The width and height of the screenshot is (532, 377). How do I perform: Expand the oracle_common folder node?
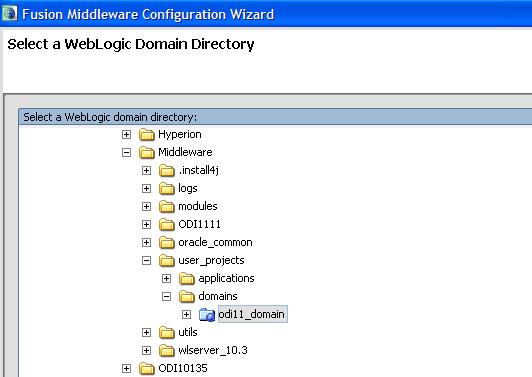pyautogui.click(x=146, y=242)
